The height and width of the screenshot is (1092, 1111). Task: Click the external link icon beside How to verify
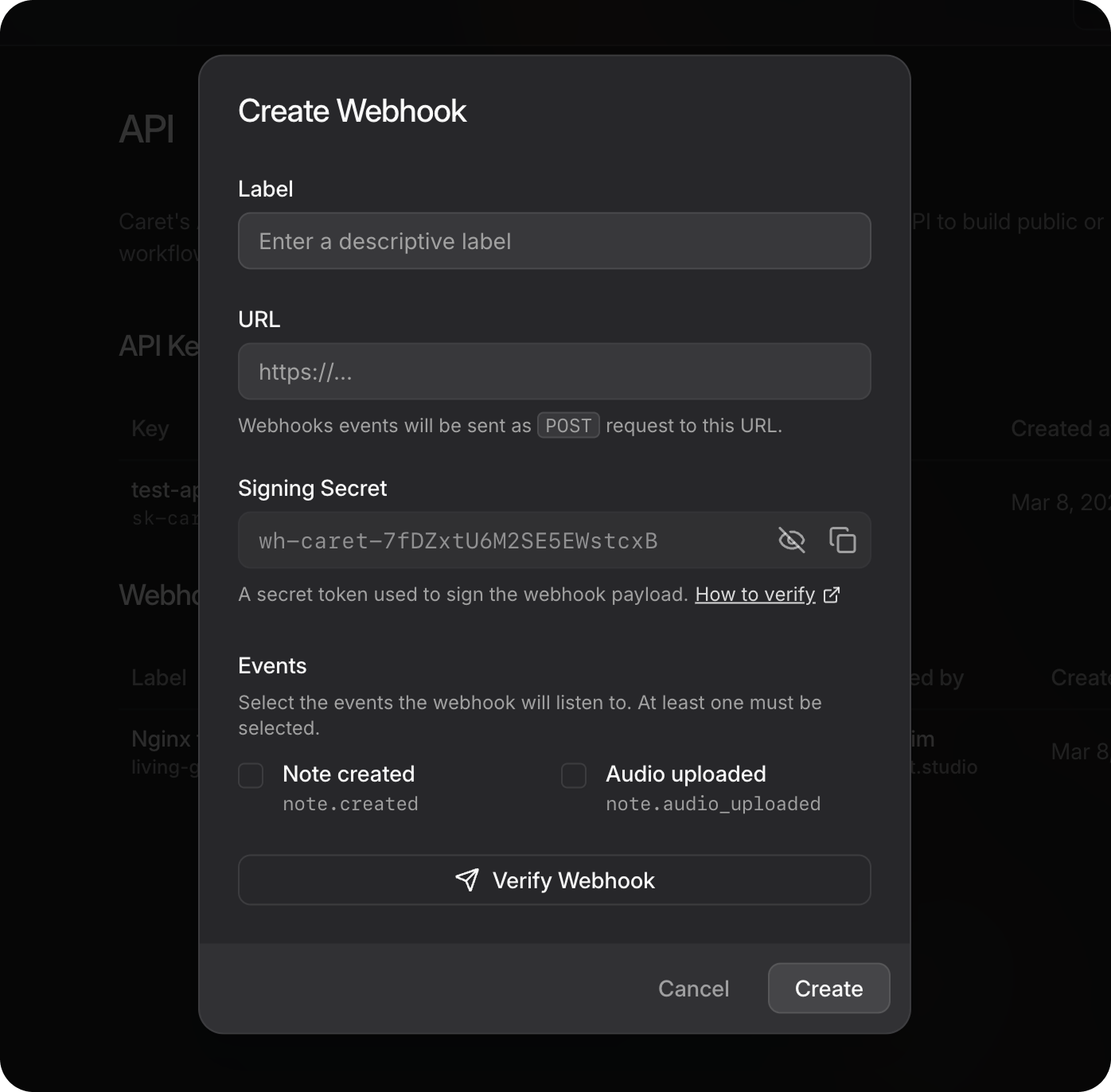[831, 595]
